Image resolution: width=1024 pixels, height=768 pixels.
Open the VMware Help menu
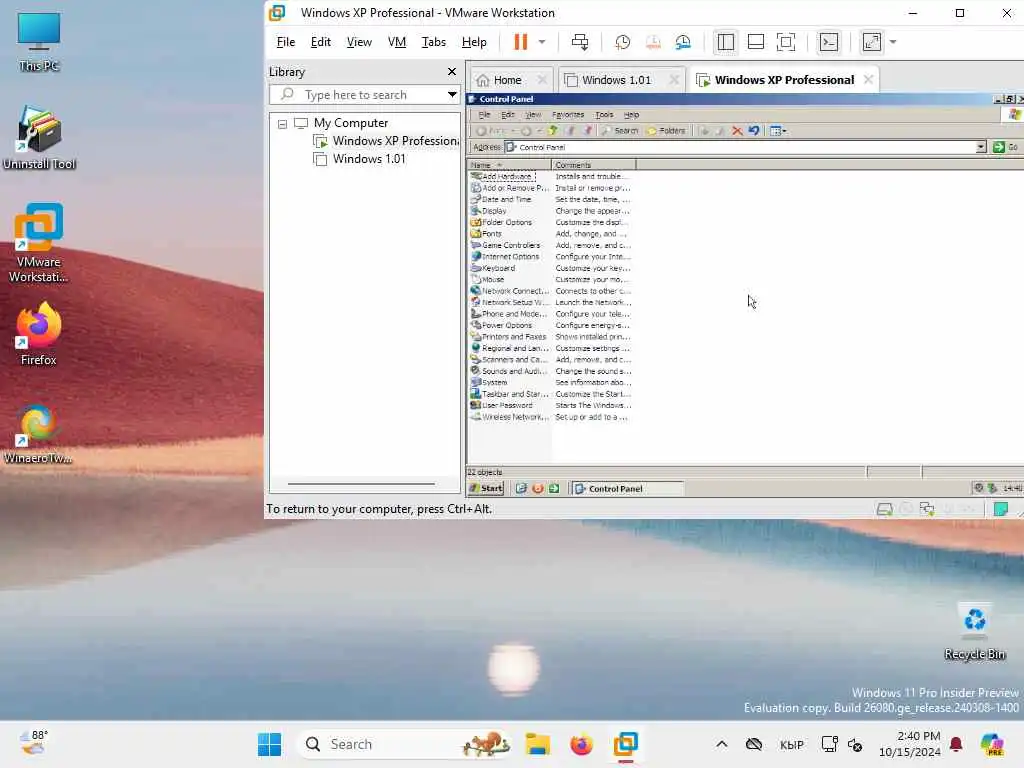point(474,42)
